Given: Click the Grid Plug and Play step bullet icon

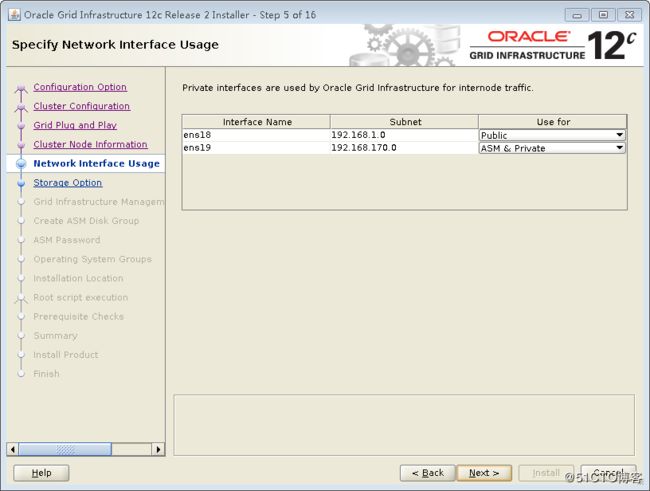Looking at the screenshot, I should [x=21, y=126].
